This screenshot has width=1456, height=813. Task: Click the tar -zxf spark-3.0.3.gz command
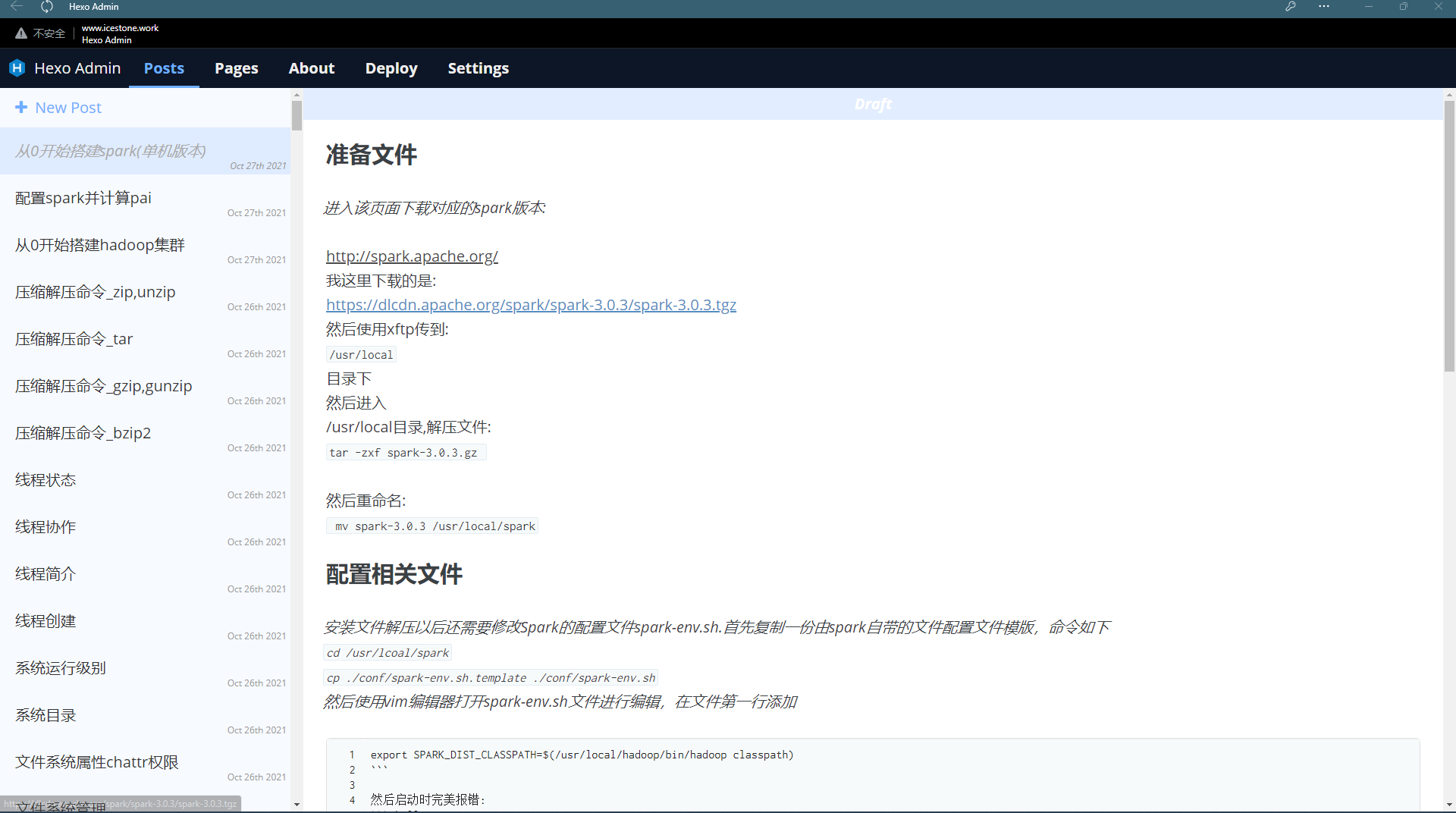coord(406,453)
